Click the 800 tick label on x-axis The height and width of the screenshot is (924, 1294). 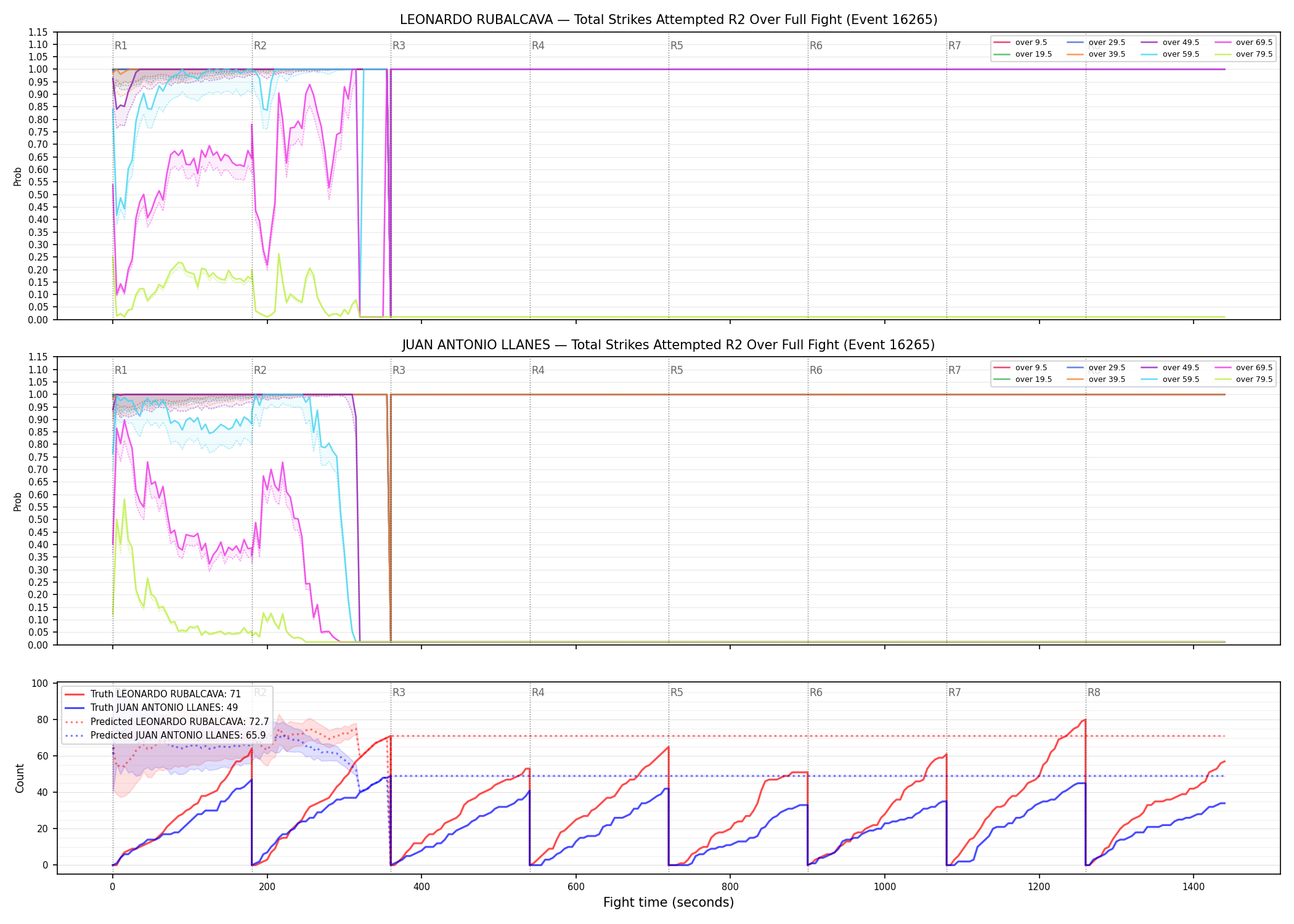pos(730,887)
